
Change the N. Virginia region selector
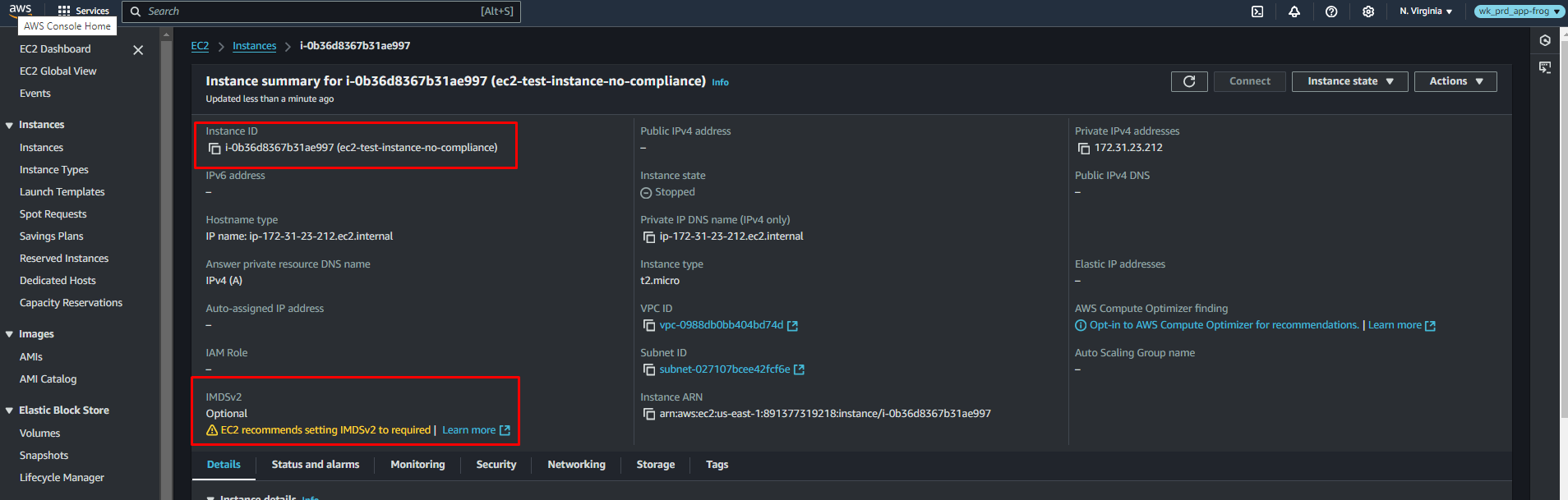point(1425,11)
